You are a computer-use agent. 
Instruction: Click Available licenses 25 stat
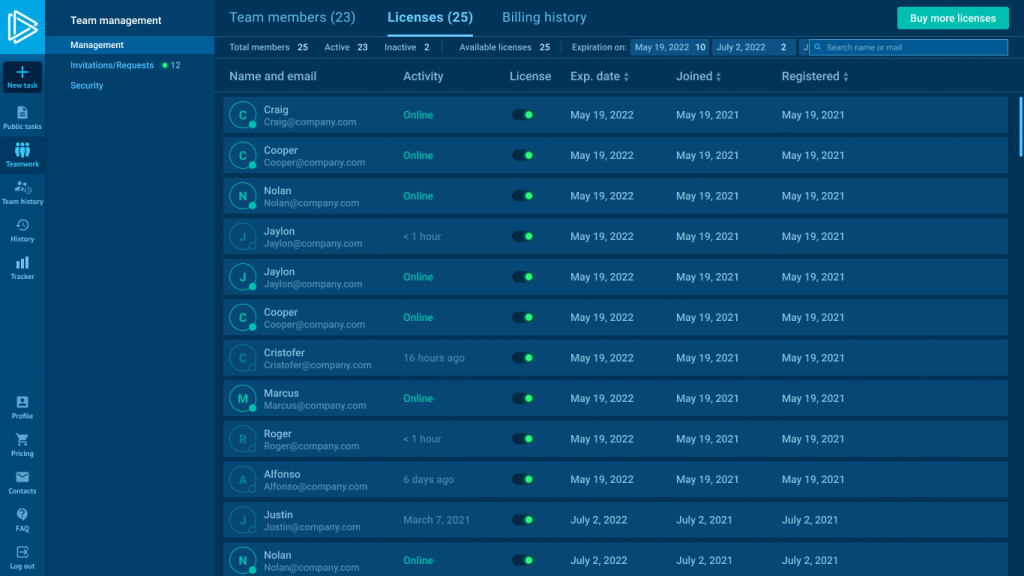coord(504,47)
